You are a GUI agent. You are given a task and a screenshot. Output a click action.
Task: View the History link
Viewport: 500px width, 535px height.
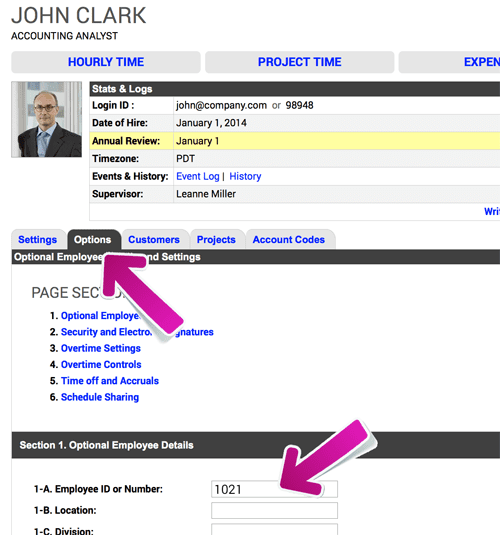click(x=245, y=176)
